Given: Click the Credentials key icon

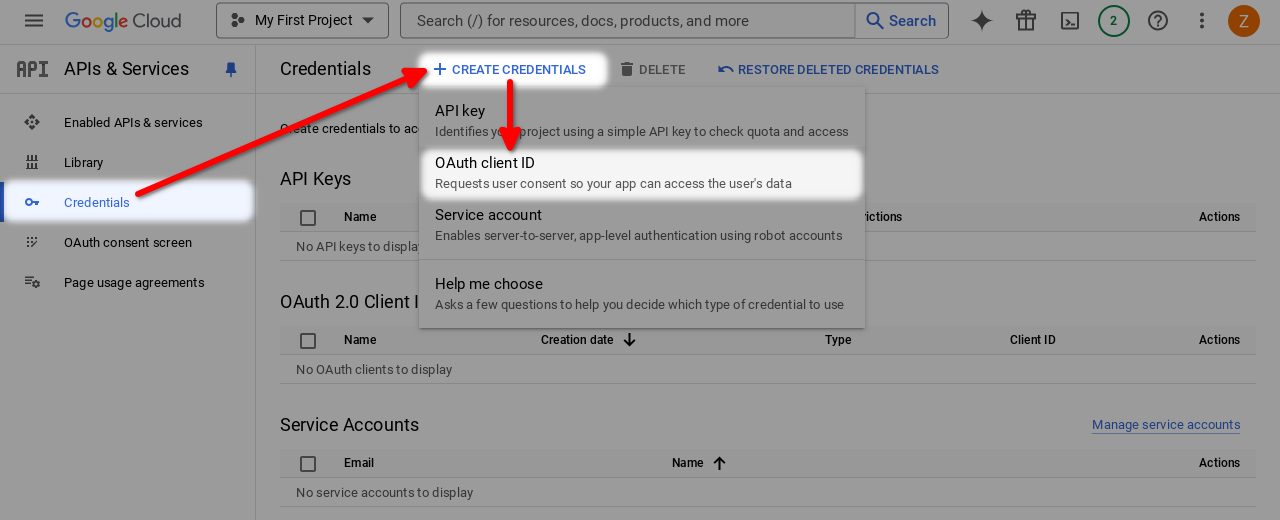Looking at the screenshot, I should pos(32,202).
